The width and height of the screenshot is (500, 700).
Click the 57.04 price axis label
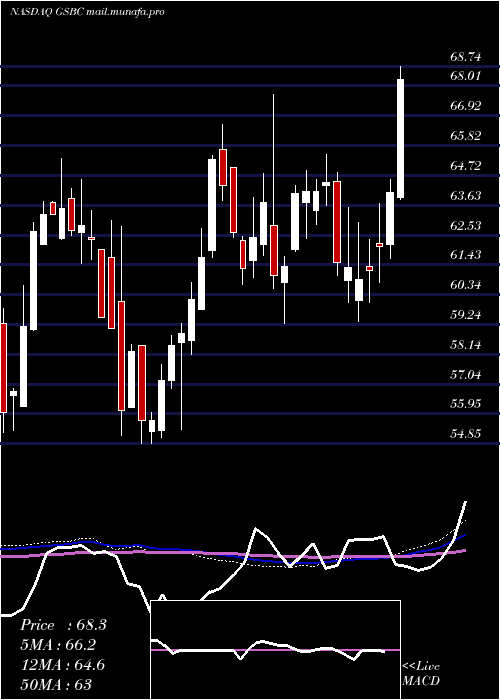tap(466, 374)
